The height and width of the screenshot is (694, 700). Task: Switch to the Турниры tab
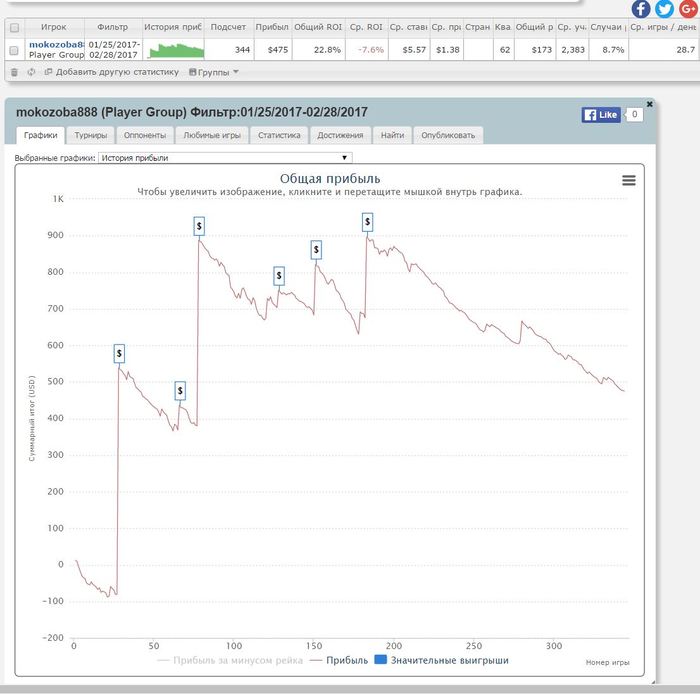click(x=91, y=135)
